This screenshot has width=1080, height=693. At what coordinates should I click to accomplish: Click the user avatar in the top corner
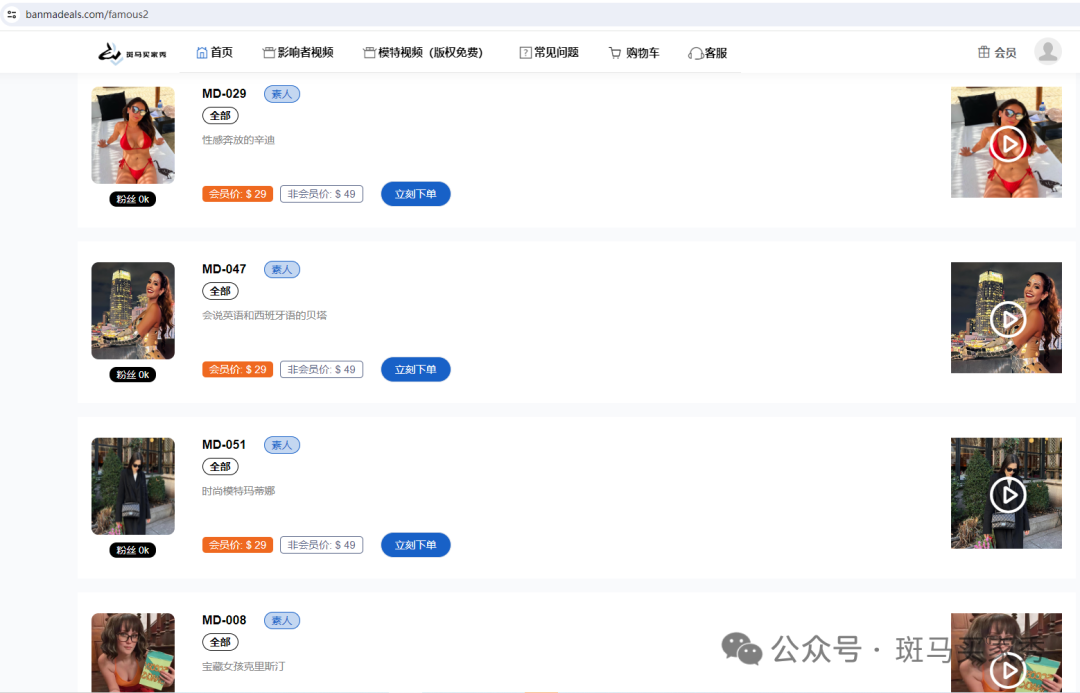pos(1048,51)
